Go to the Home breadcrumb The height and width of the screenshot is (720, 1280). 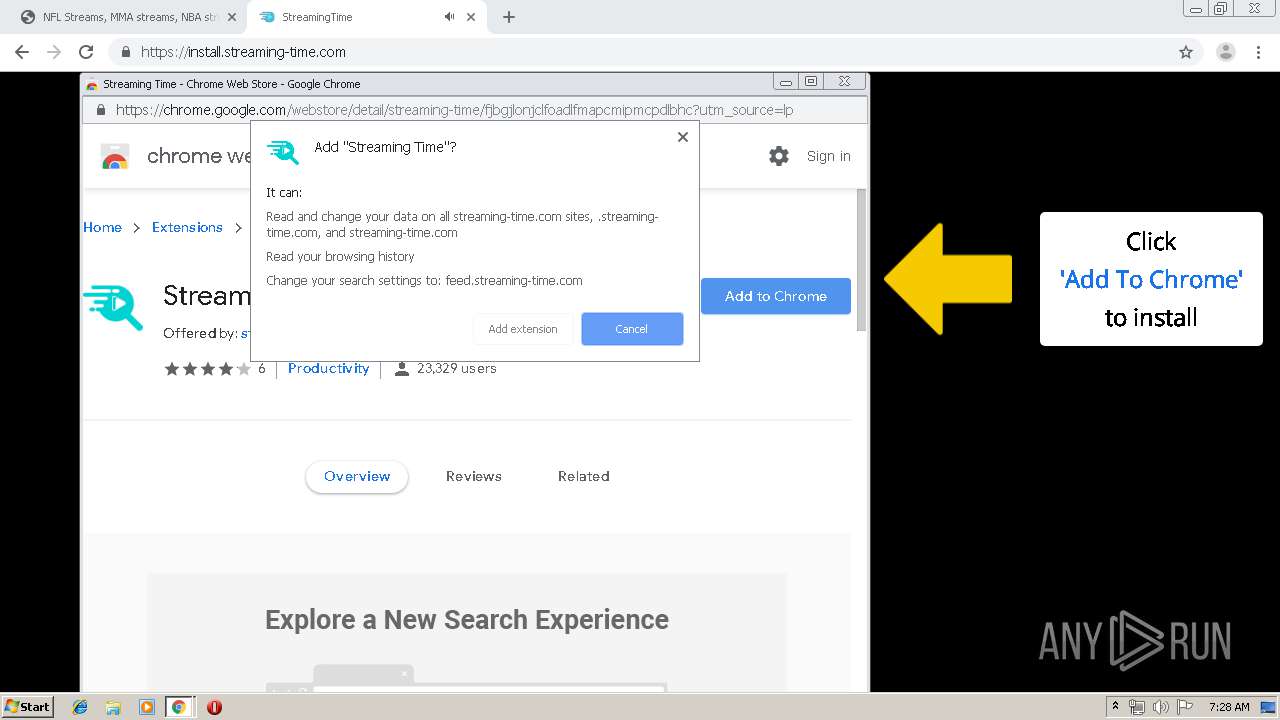coord(102,227)
